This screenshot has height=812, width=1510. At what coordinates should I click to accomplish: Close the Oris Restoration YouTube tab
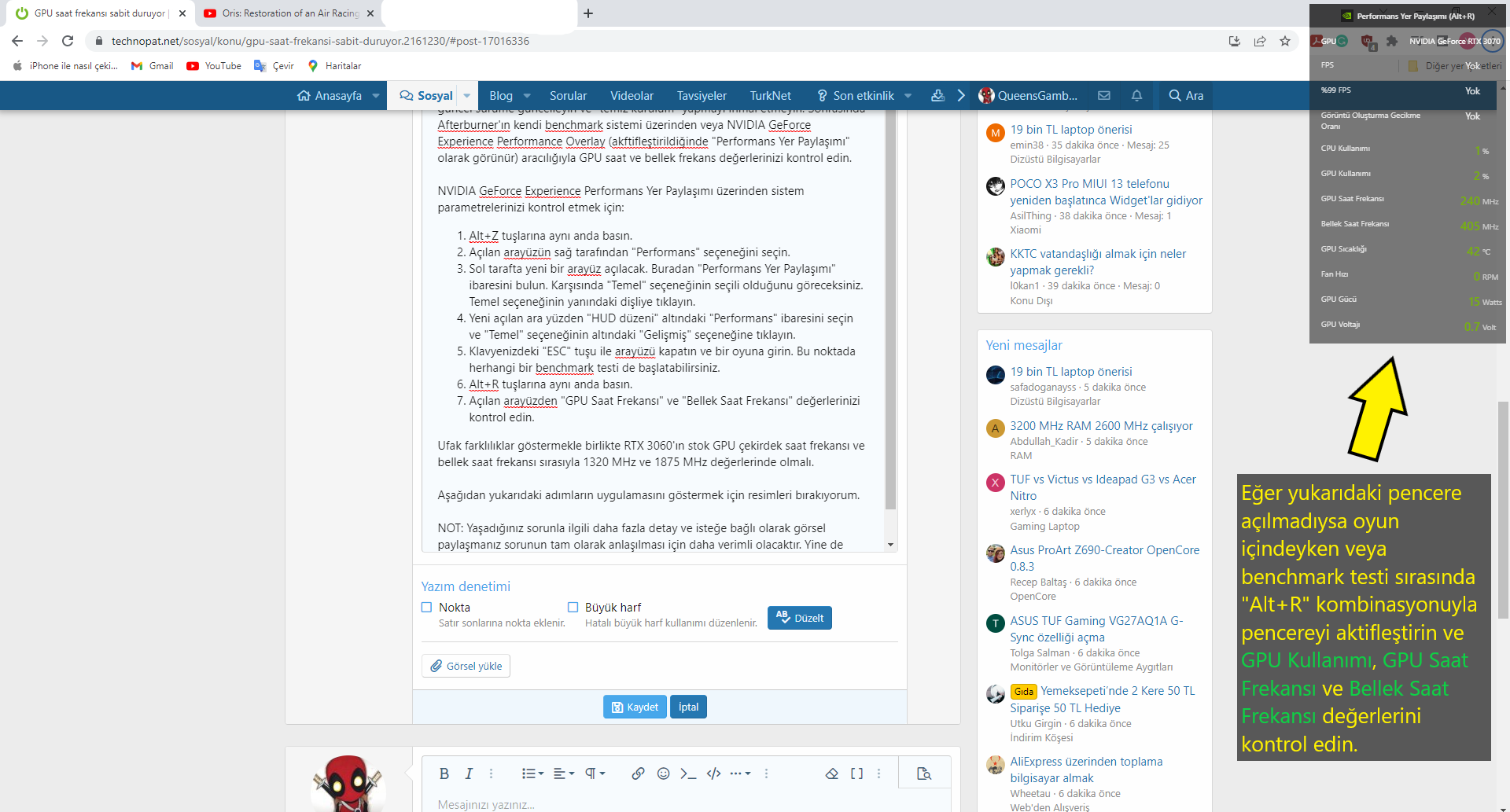click(x=370, y=13)
